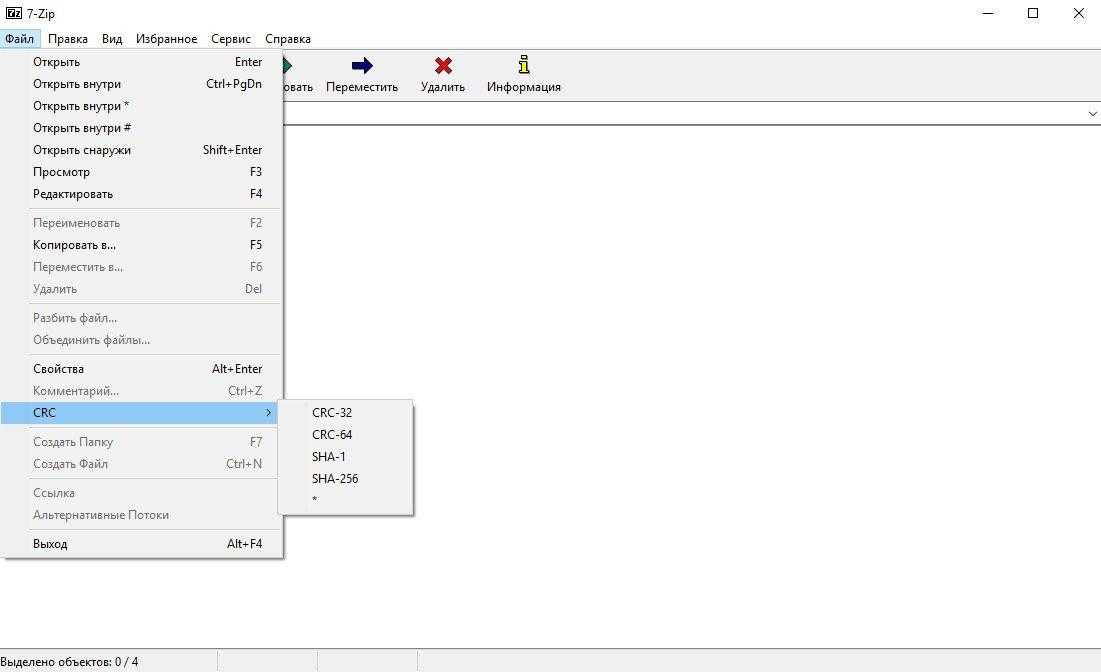
Task: Expand the CRC submenu arrow
Action: [268, 413]
